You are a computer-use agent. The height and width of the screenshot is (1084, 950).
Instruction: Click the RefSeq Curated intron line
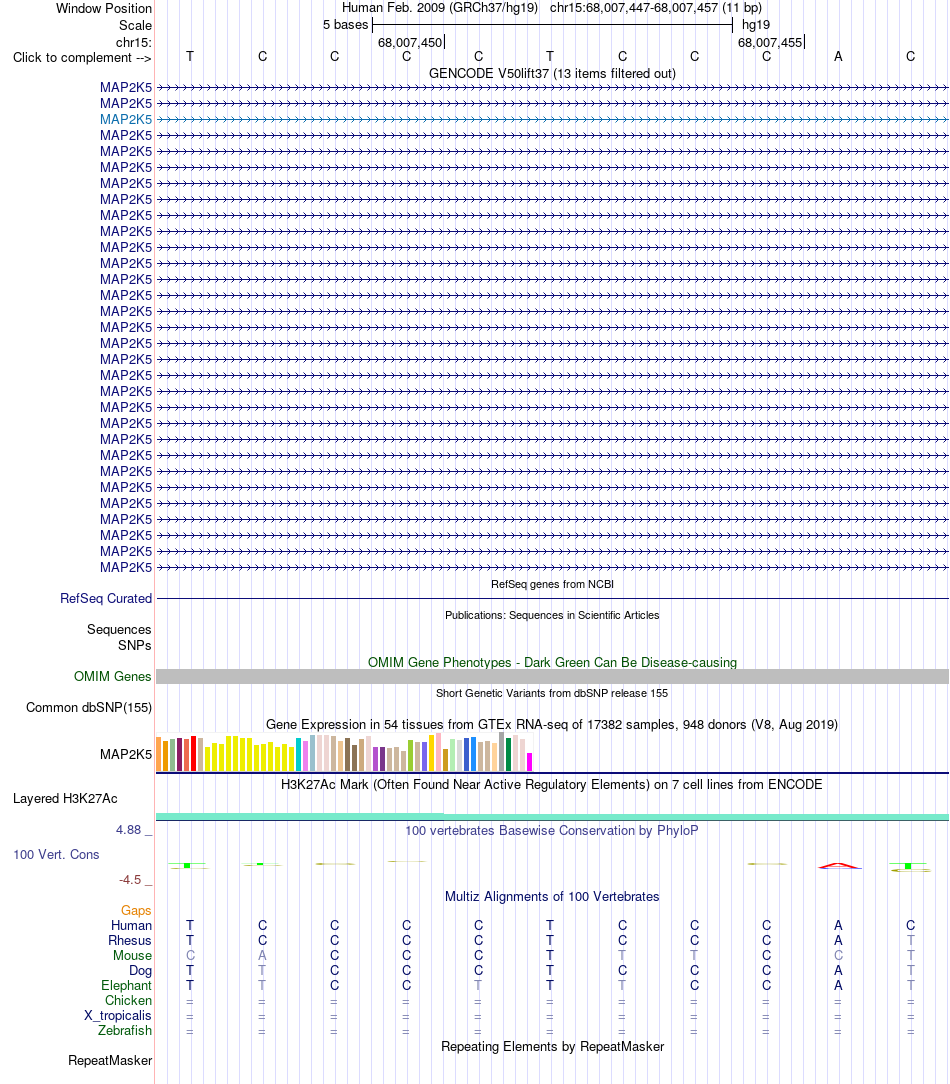(x=552, y=599)
